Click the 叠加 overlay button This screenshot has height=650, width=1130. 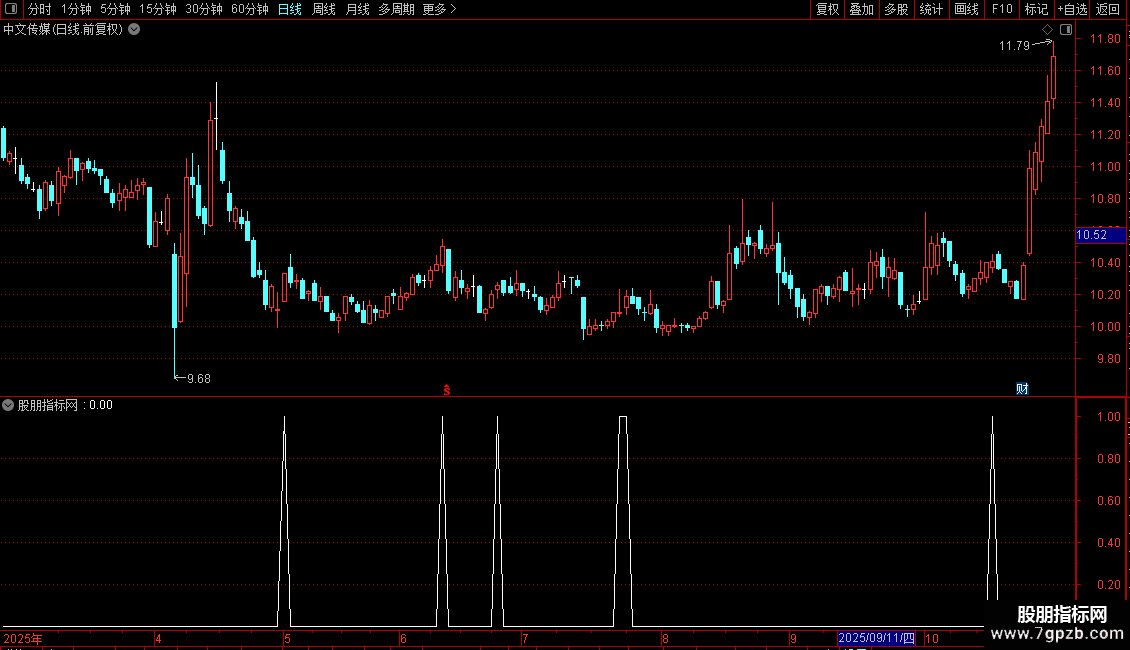861,9
